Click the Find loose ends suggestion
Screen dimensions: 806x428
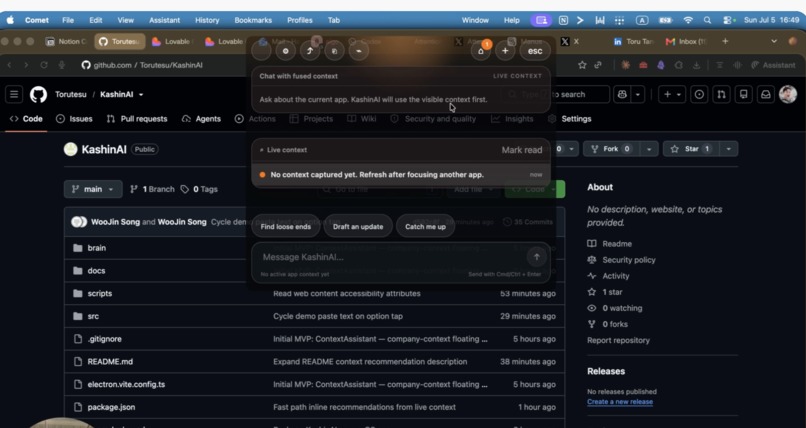coord(286,227)
